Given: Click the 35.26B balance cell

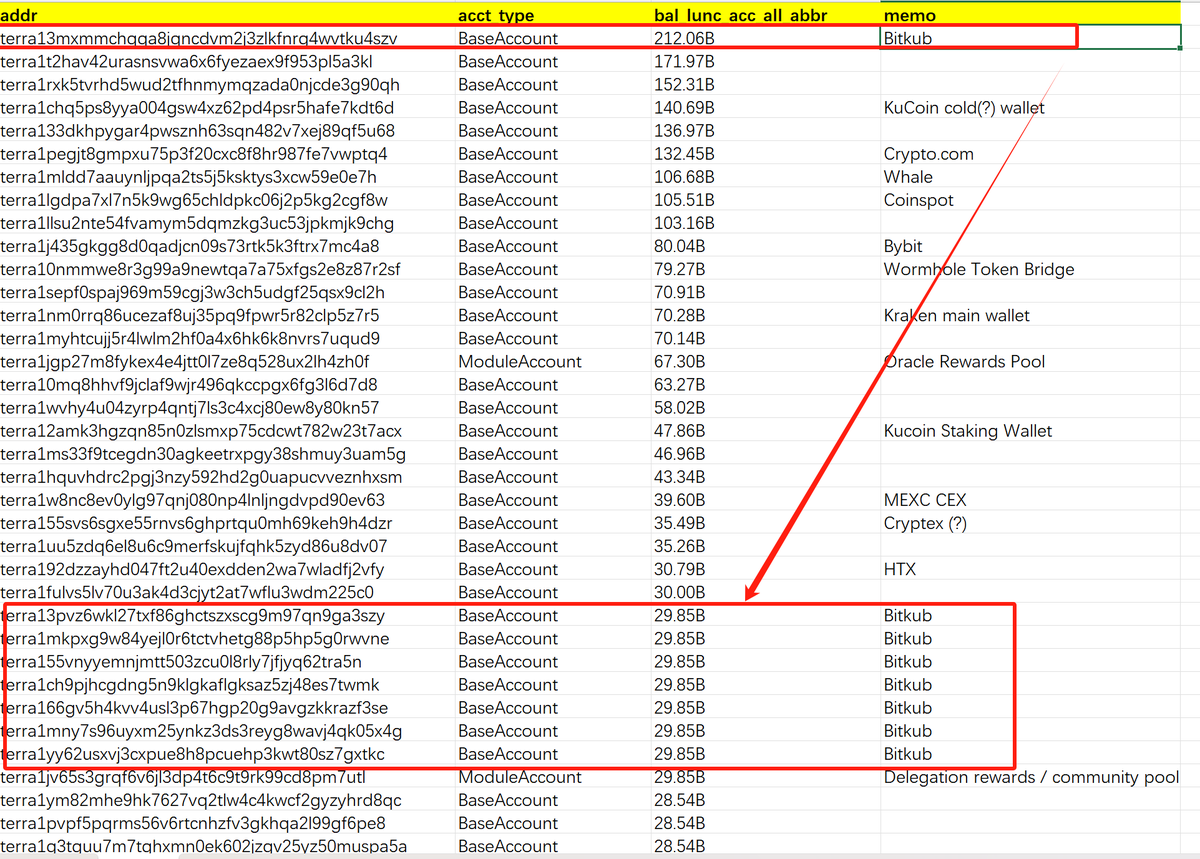Looking at the screenshot, I should (x=765, y=546).
